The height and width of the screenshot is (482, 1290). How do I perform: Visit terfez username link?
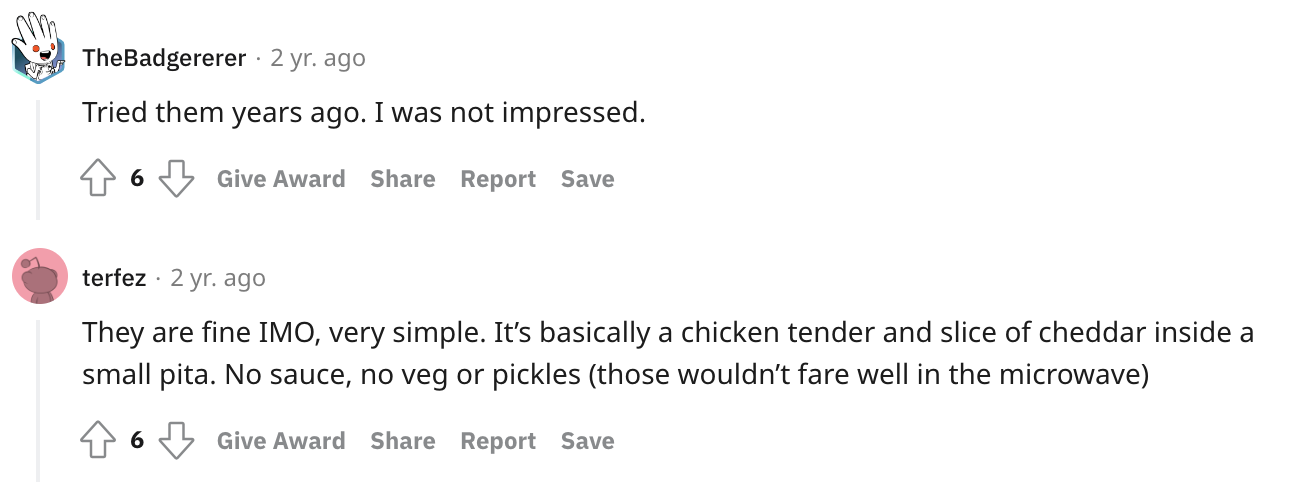coord(114,277)
